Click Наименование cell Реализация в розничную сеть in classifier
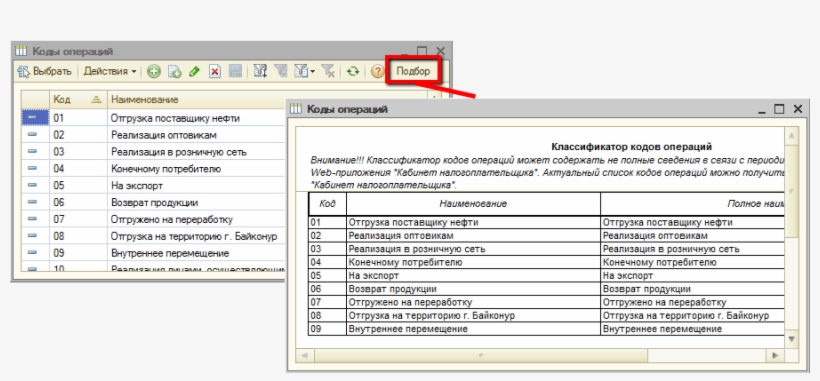Screen dimensions: 820x381 [x=473, y=249]
